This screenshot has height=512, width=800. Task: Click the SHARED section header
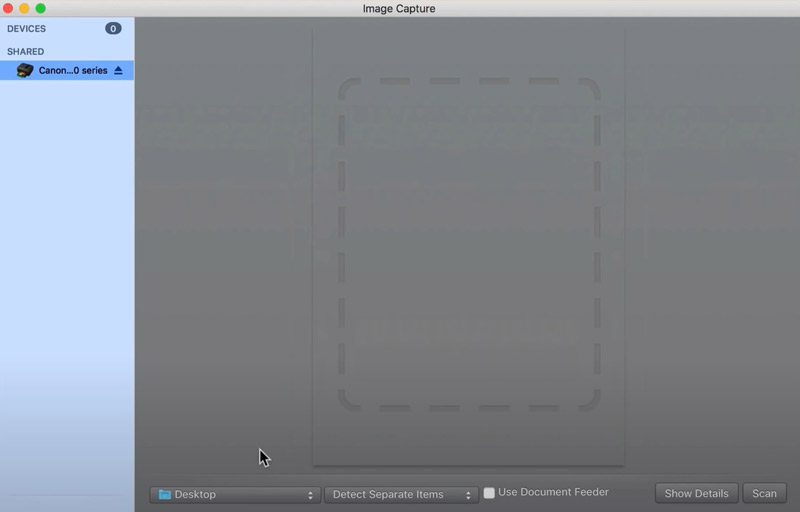click(x=26, y=52)
